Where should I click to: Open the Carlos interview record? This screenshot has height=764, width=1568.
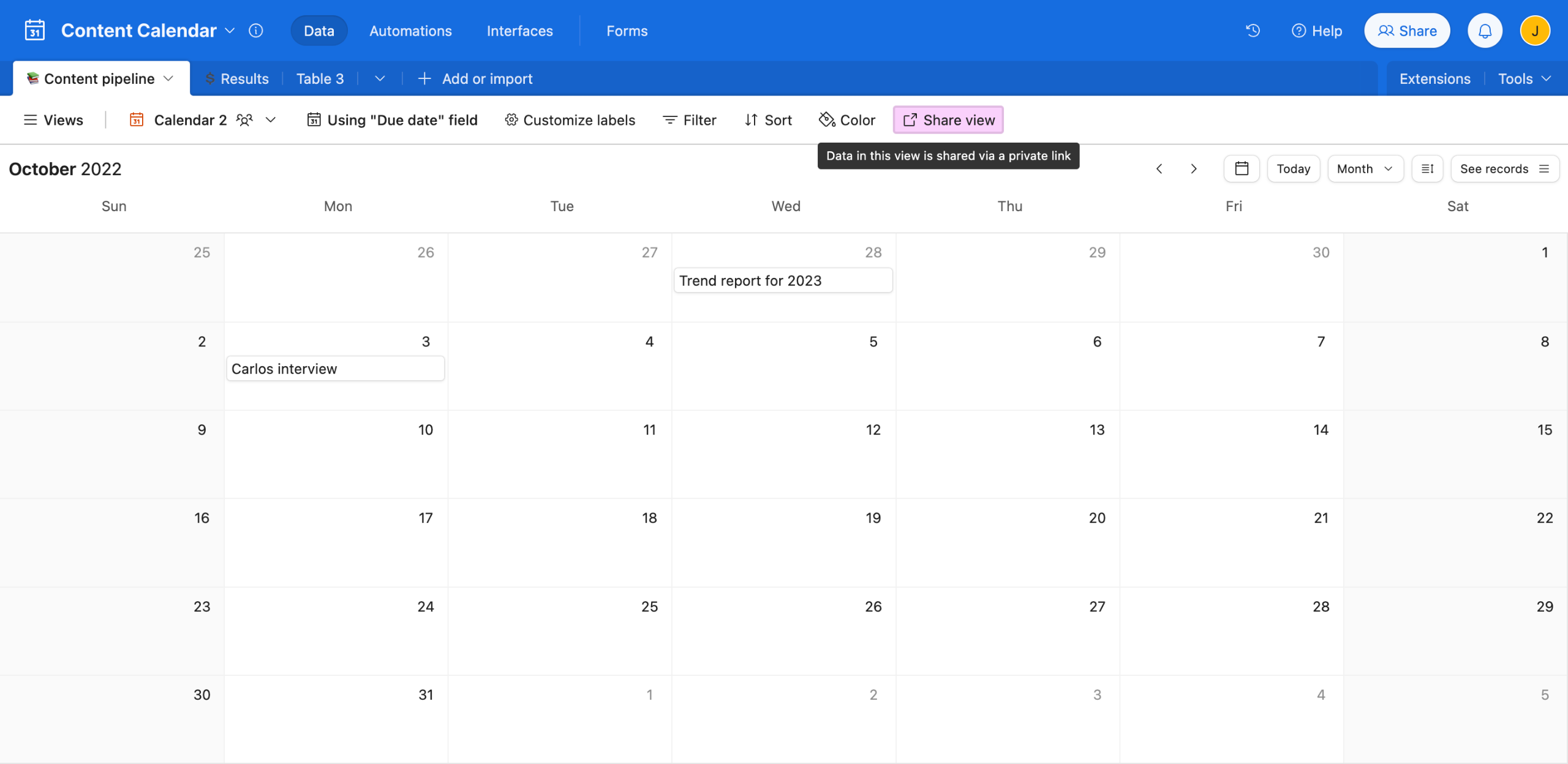coord(335,369)
